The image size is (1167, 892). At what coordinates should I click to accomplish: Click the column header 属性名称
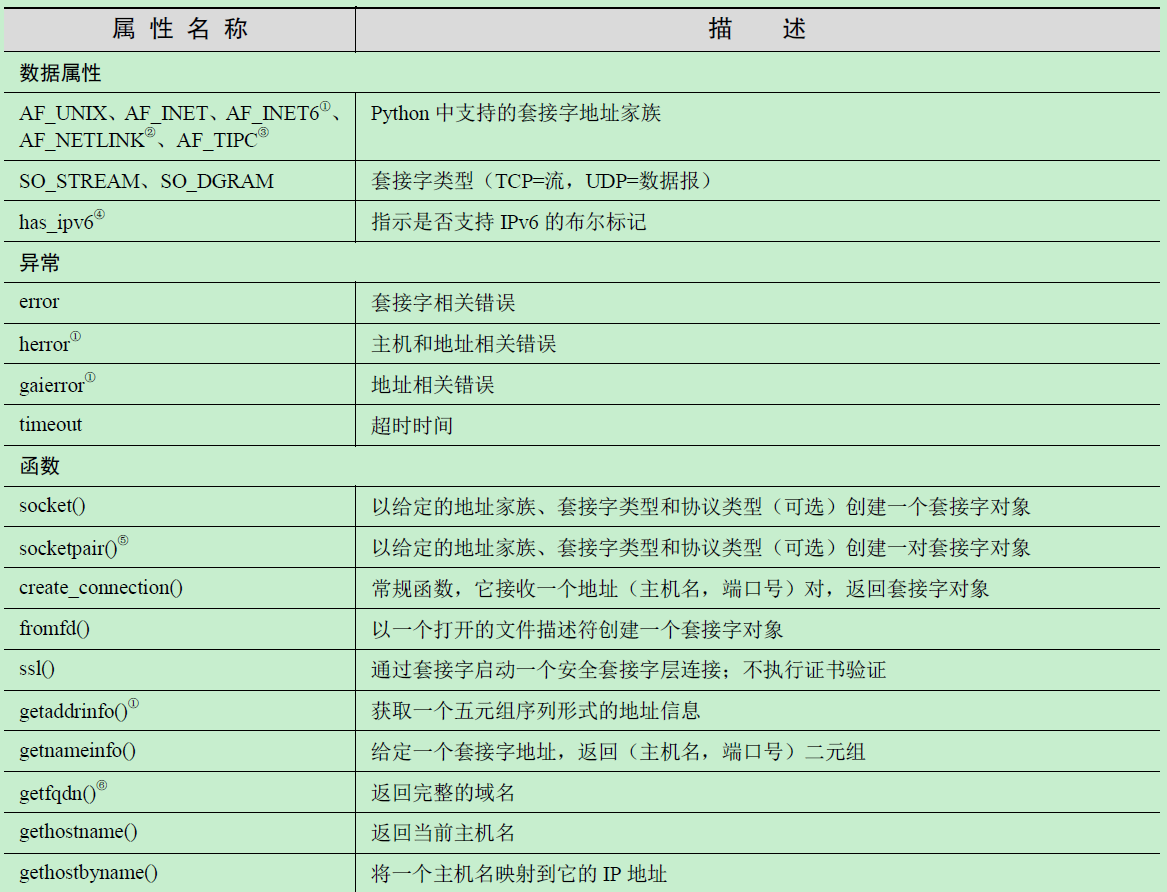tap(179, 29)
